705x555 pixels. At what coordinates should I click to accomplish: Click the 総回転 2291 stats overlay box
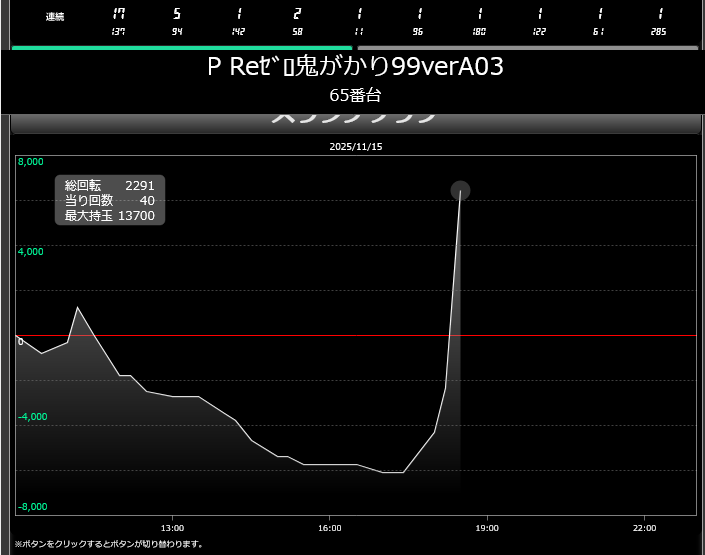coord(110,200)
